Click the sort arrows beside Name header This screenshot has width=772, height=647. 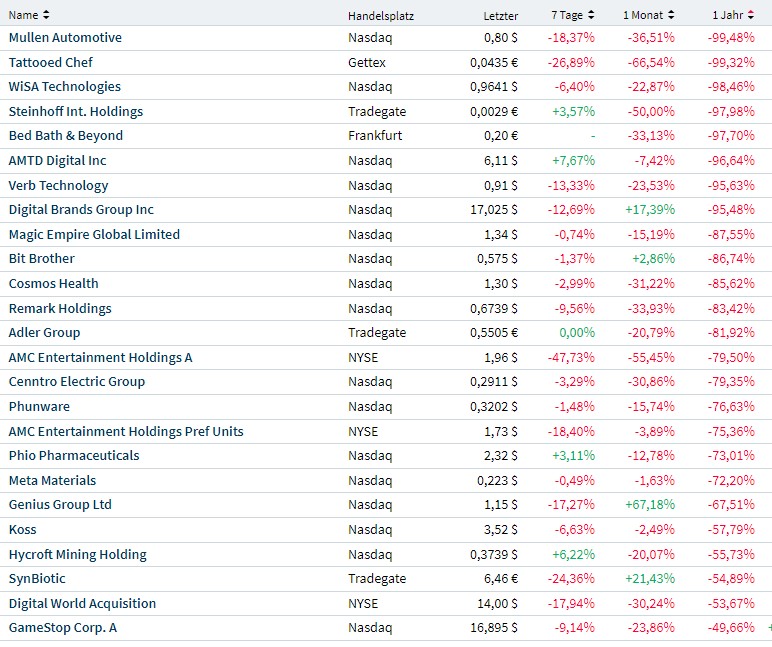click(x=46, y=15)
